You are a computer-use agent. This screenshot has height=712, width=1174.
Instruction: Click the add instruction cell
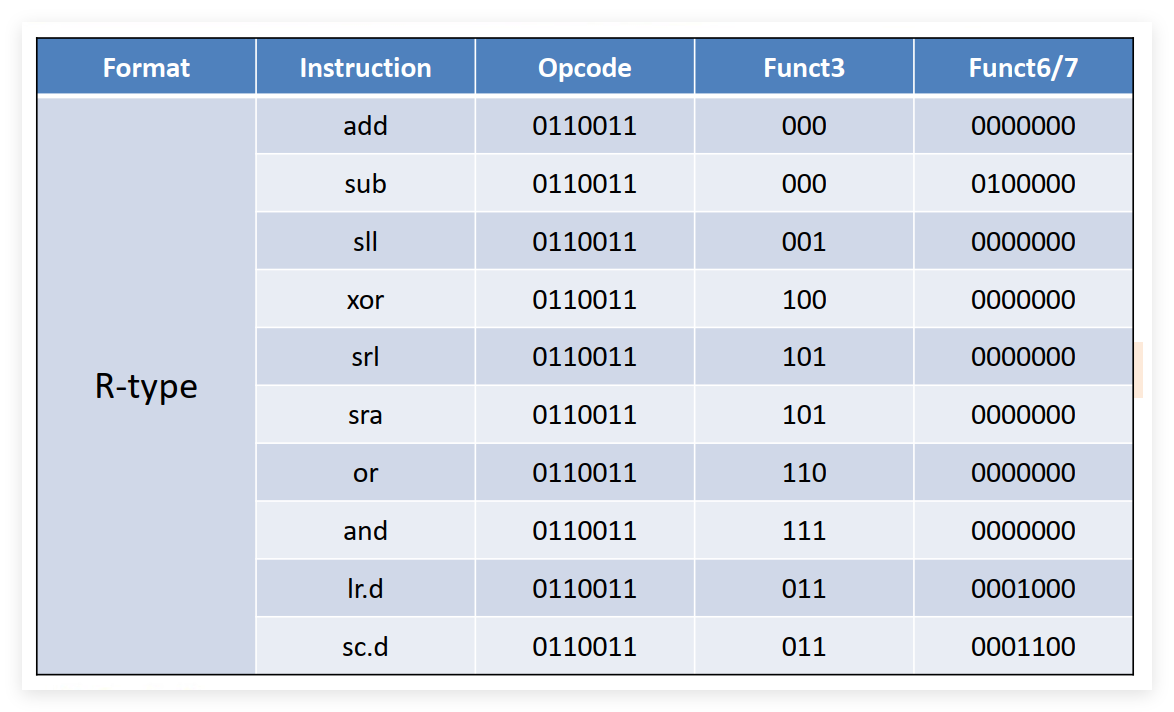365,125
